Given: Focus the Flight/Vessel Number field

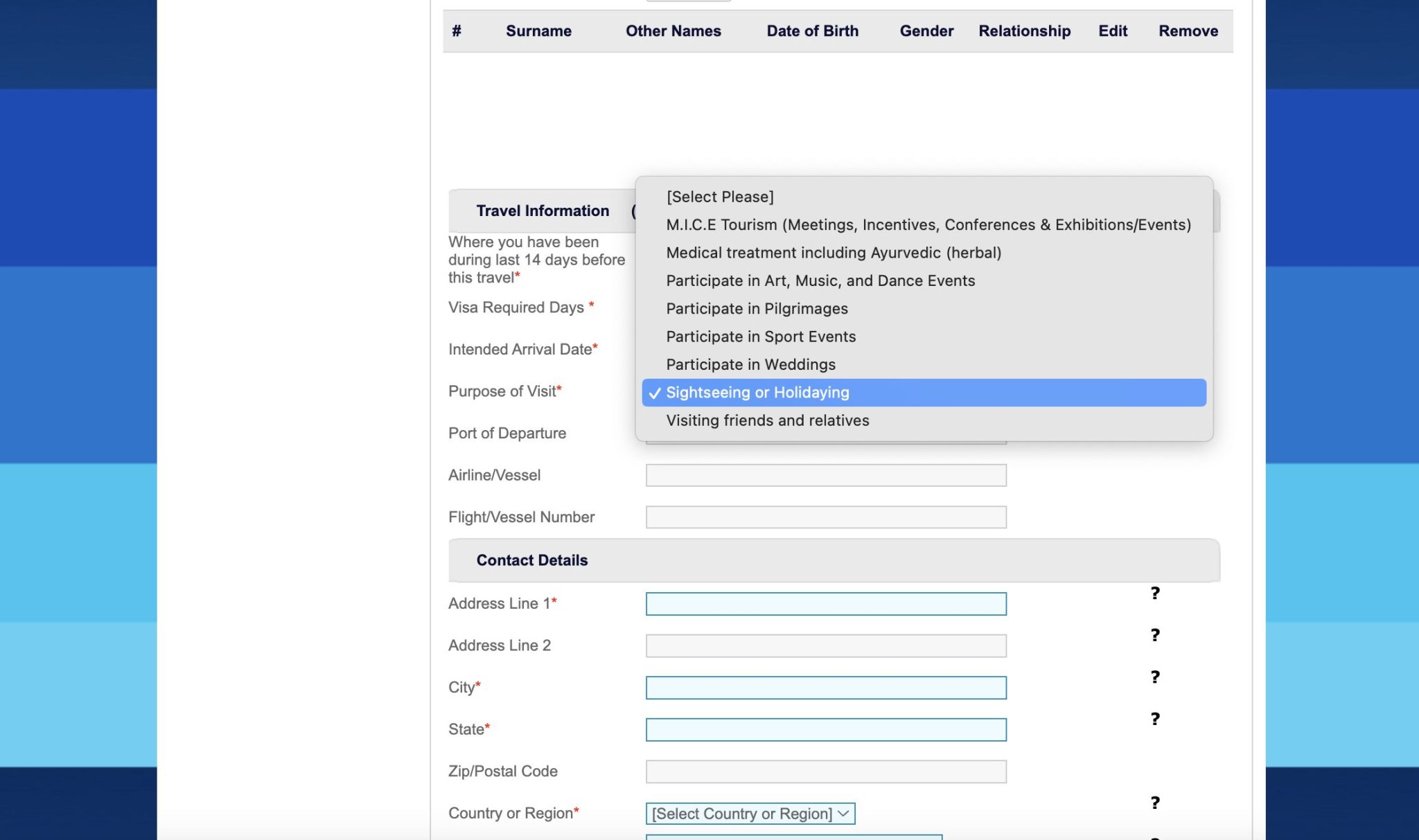Looking at the screenshot, I should (x=826, y=517).
